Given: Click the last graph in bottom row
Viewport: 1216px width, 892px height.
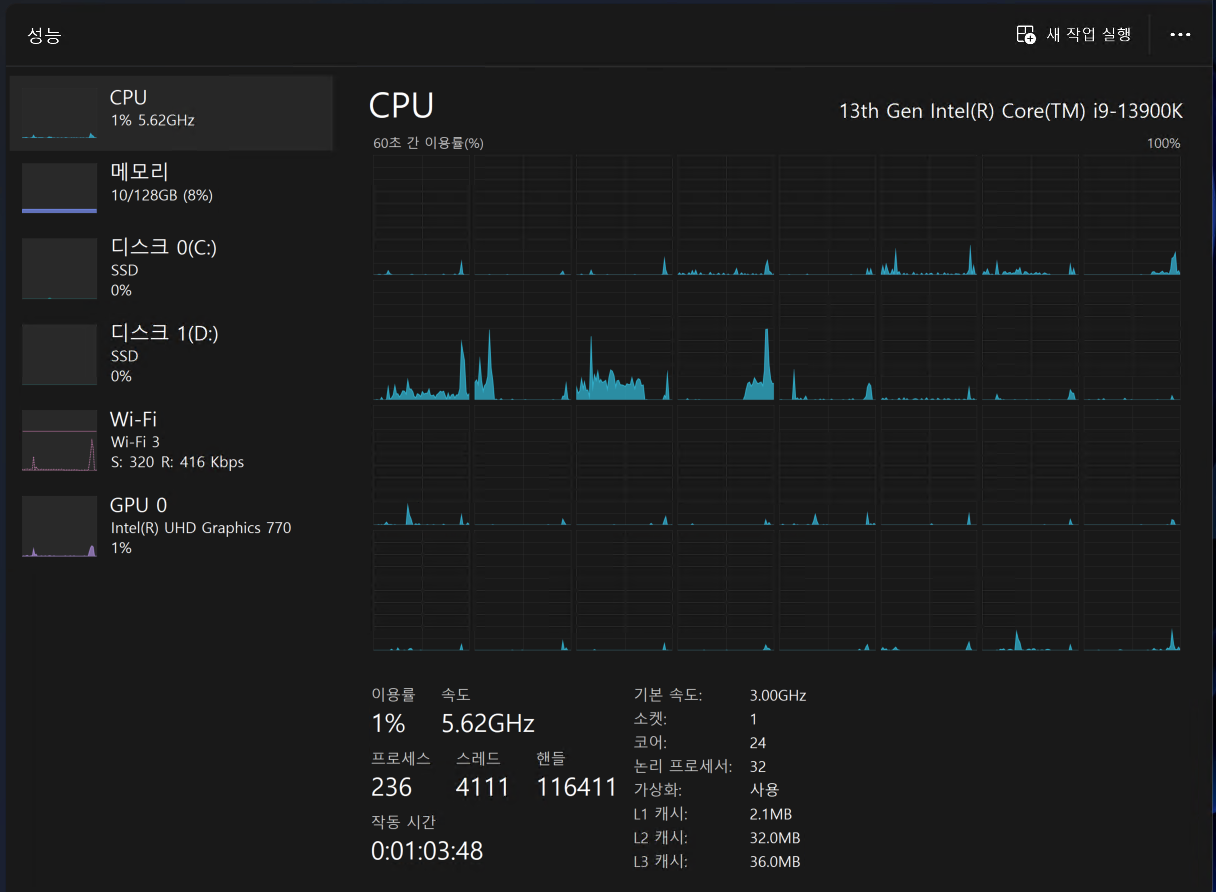Looking at the screenshot, I should click(1132, 590).
